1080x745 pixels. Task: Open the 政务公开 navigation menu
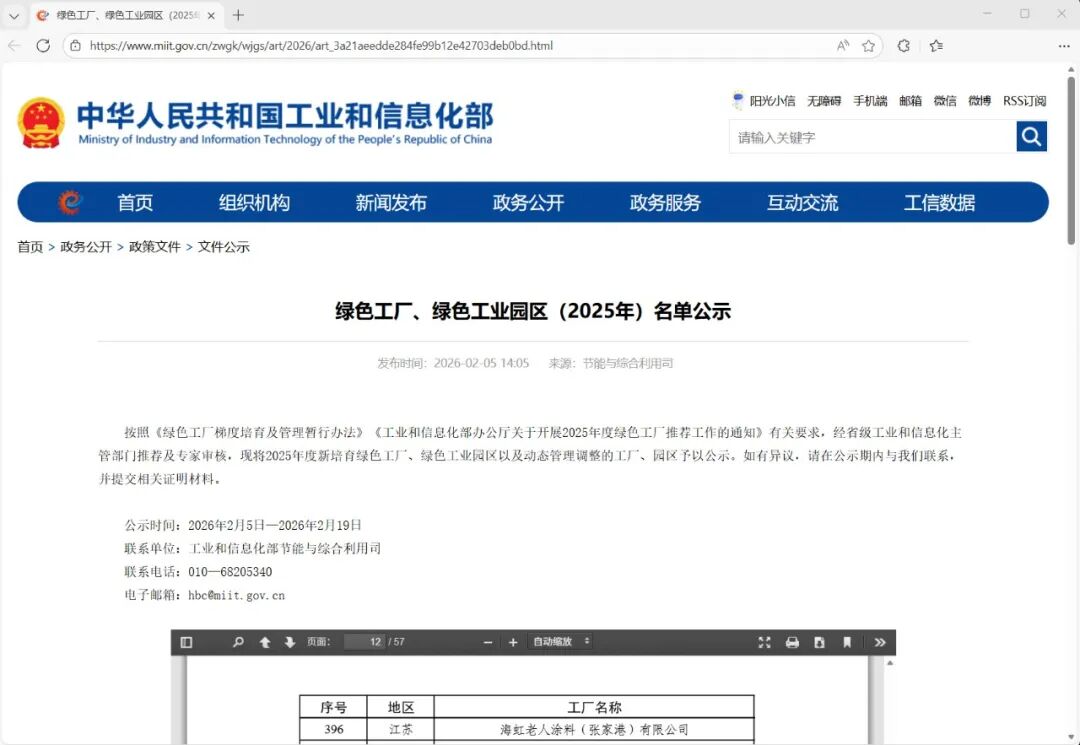(528, 203)
